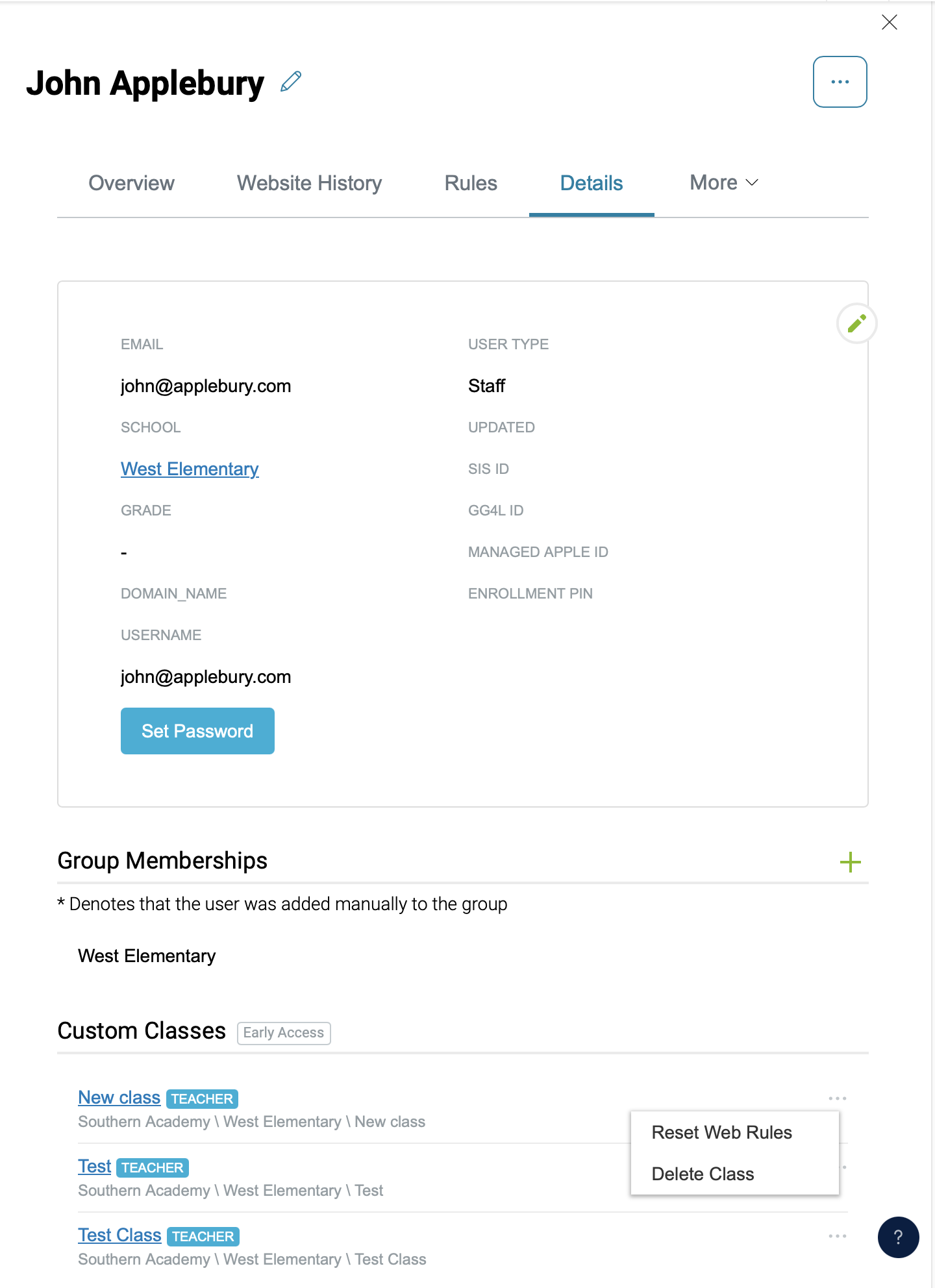Switch to the Website History tab
Image resolution: width=935 pixels, height=1288 pixels.
[x=309, y=182]
